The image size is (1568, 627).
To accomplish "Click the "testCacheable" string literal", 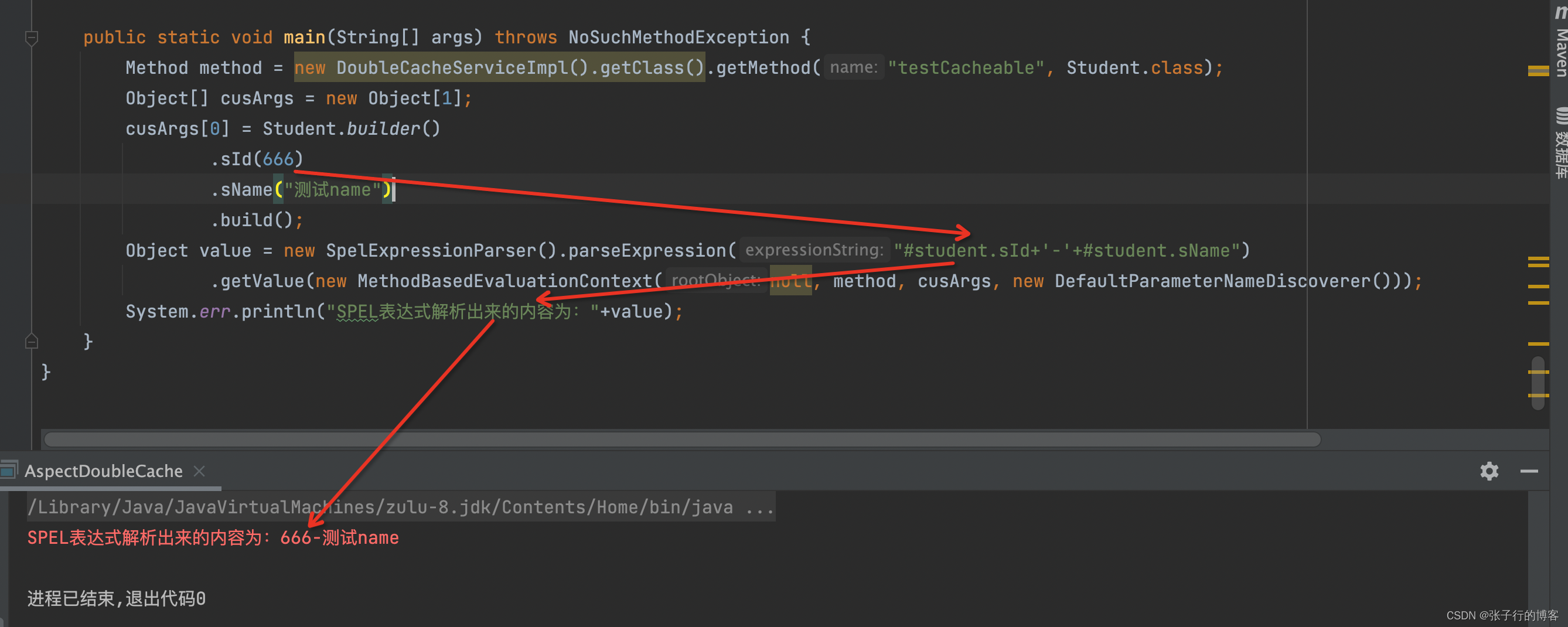I will coord(966,67).
